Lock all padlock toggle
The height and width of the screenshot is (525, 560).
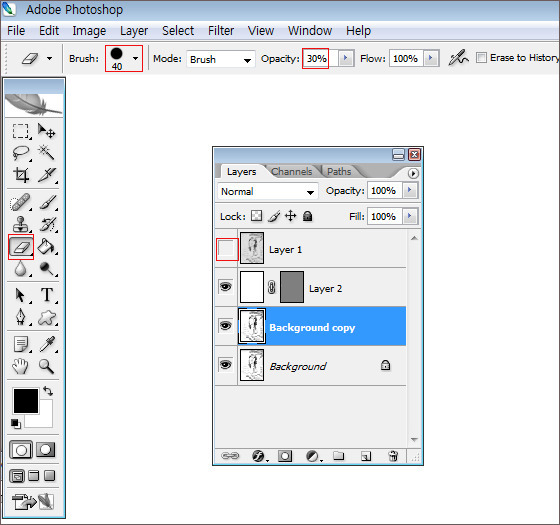(x=308, y=216)
